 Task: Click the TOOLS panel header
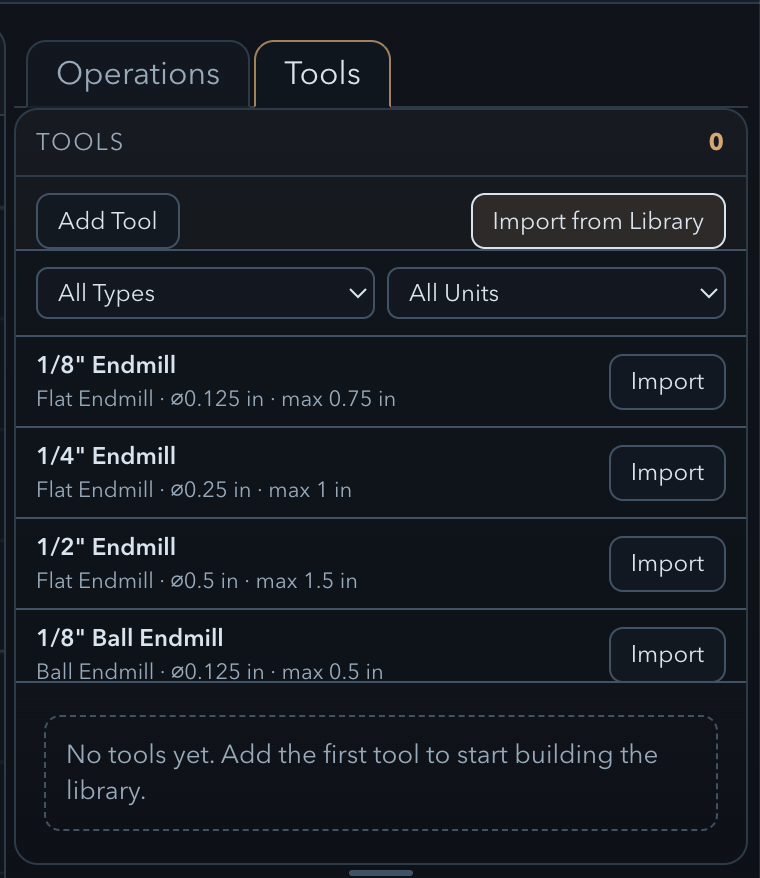coord(80,142)
